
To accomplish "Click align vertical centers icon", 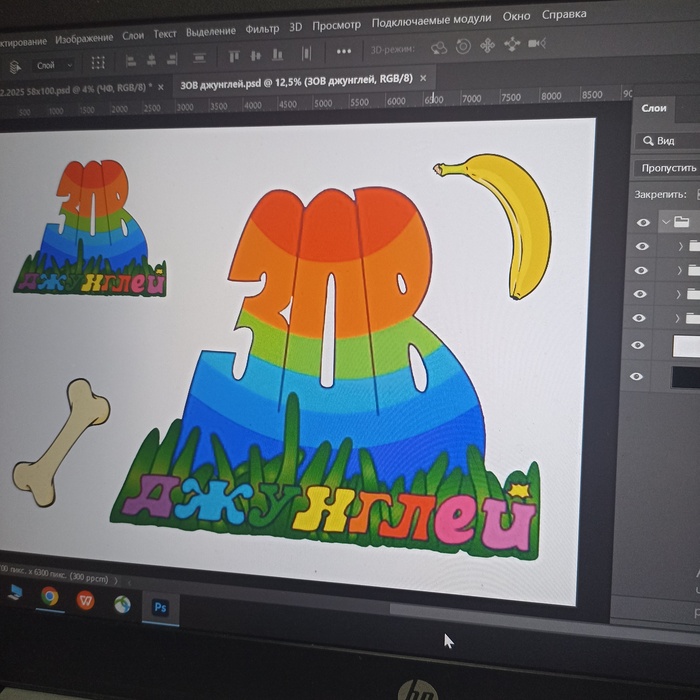I will pos(256,55).
